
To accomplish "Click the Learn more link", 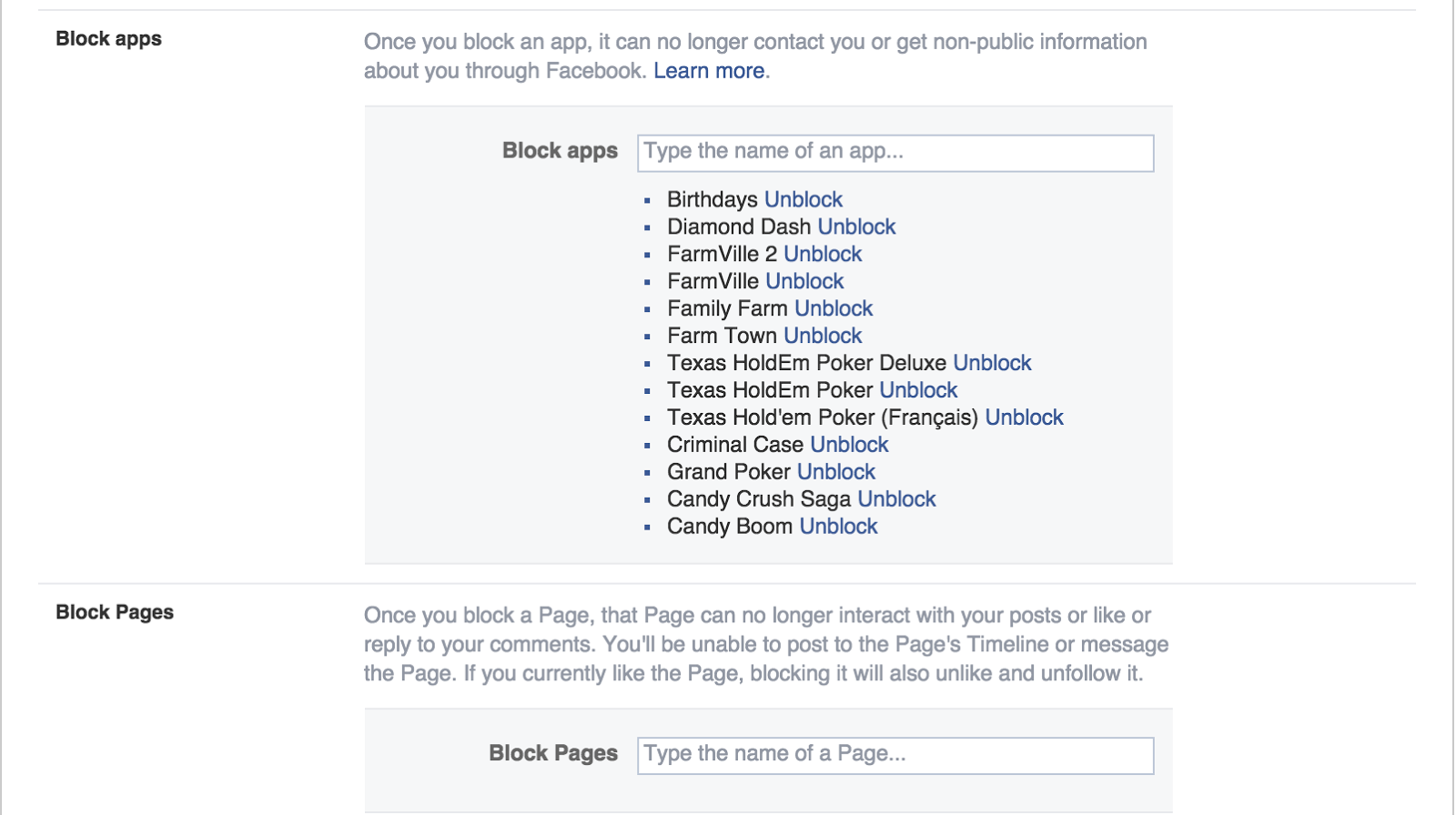I will pos(709,71).
